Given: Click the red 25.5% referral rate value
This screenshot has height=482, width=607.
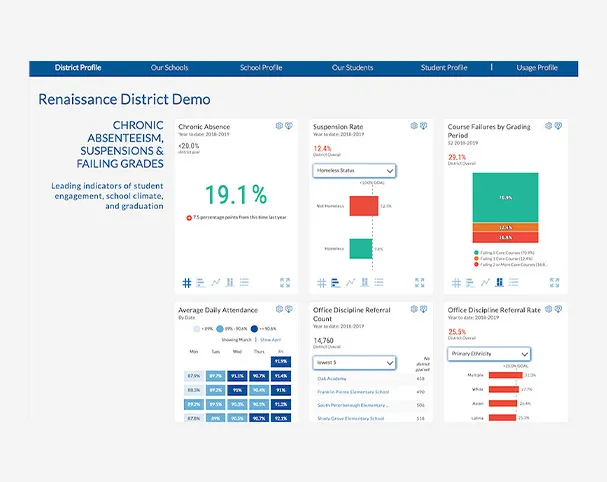Looking at the screenshot, I should [x=457, y=332].
